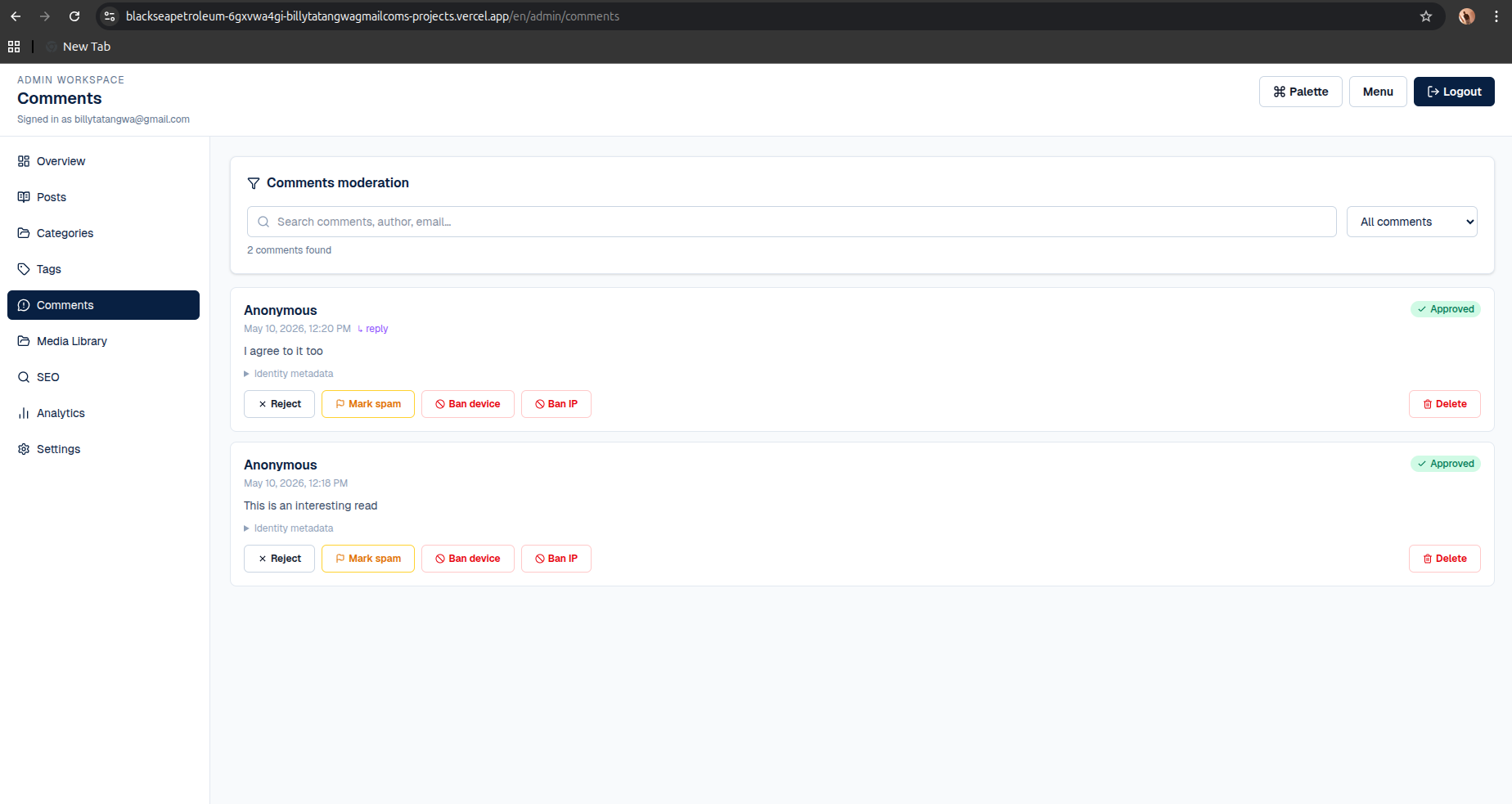Image resolution: width=1512 pixels, height=804 pixels.
Task: Click the Categories folder icon
Action: (24, 233)
